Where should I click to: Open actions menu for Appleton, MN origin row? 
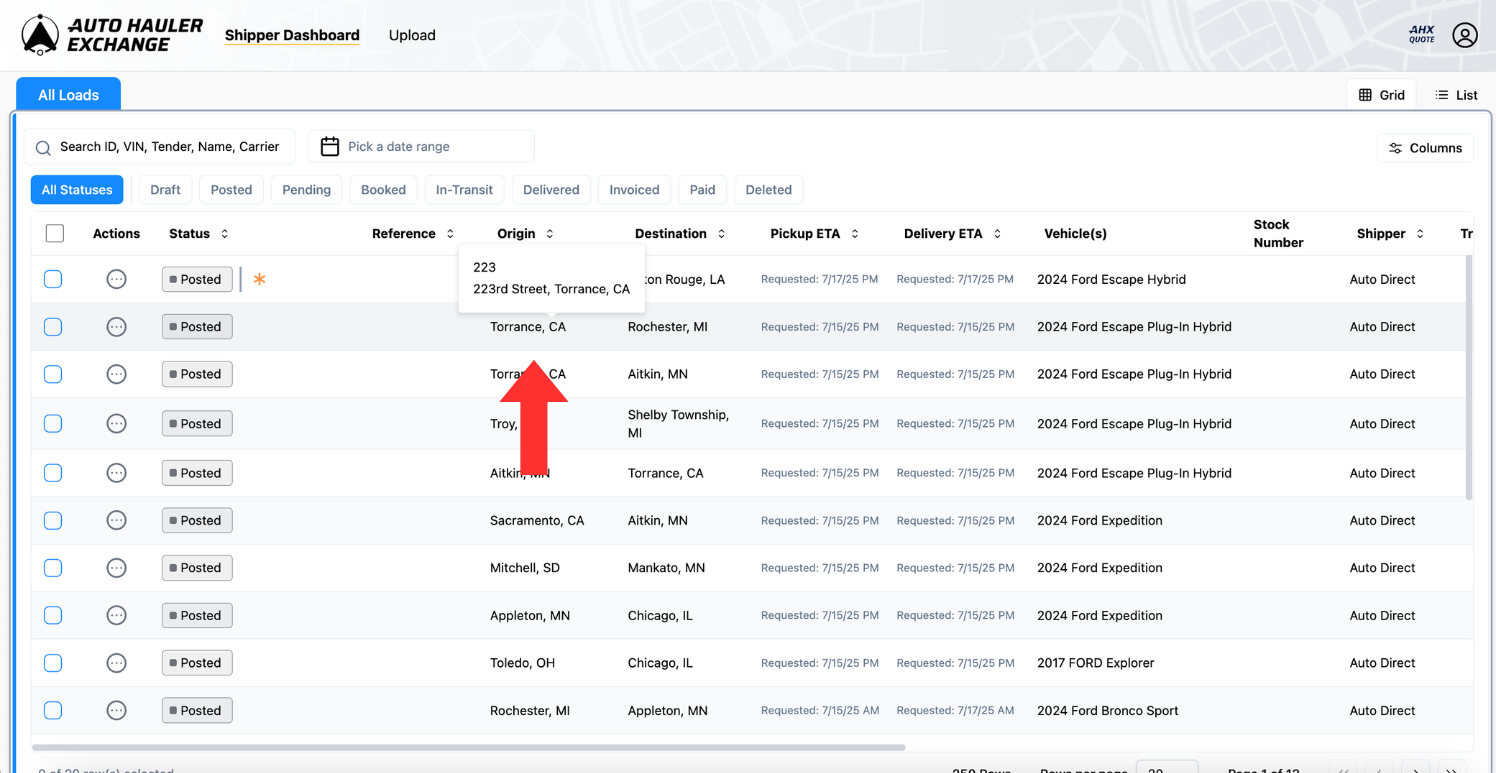(x=117, y=616)
